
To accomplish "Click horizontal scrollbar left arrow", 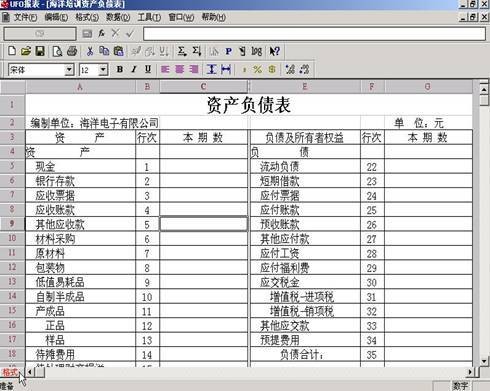I will pyautogui.click(x=30, y=372).
